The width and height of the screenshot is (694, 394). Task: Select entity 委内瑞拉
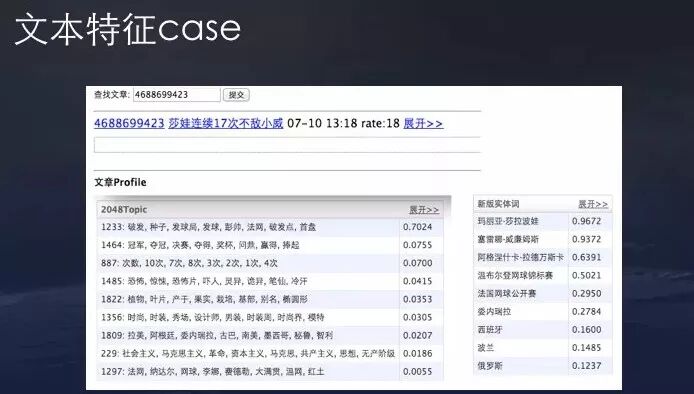(494, 312)
